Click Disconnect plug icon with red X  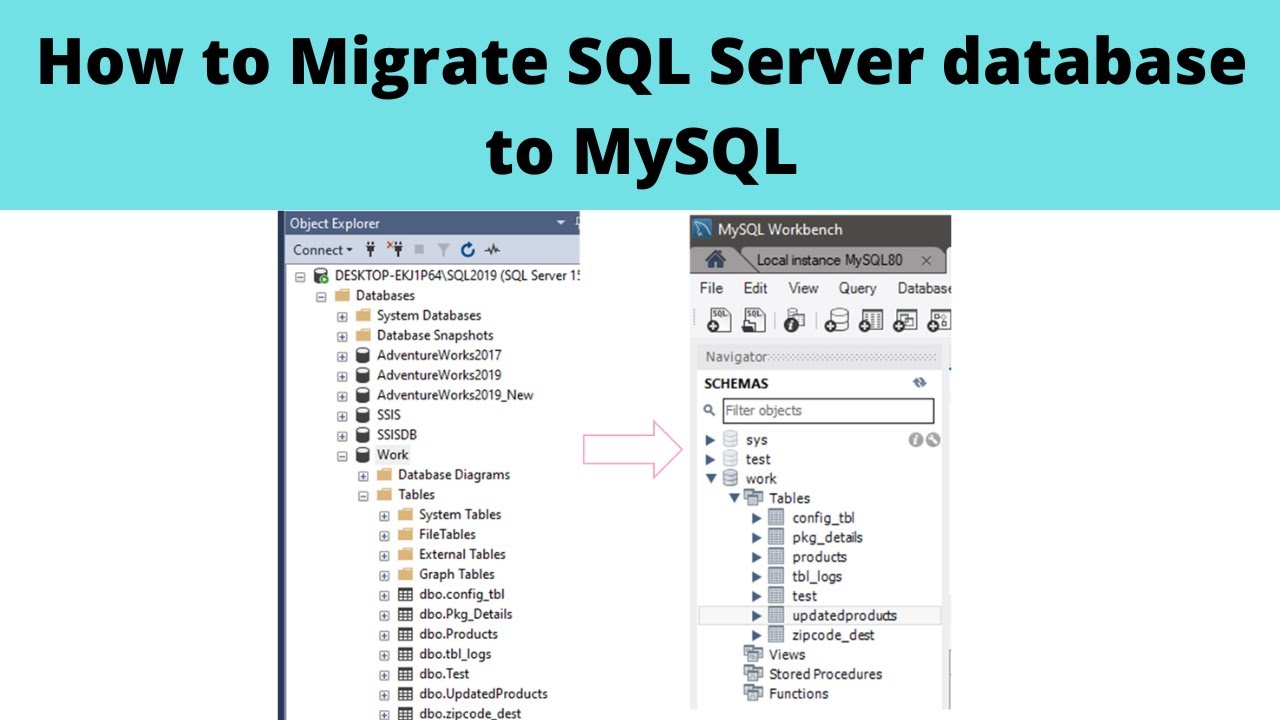(x=394, y=250)
